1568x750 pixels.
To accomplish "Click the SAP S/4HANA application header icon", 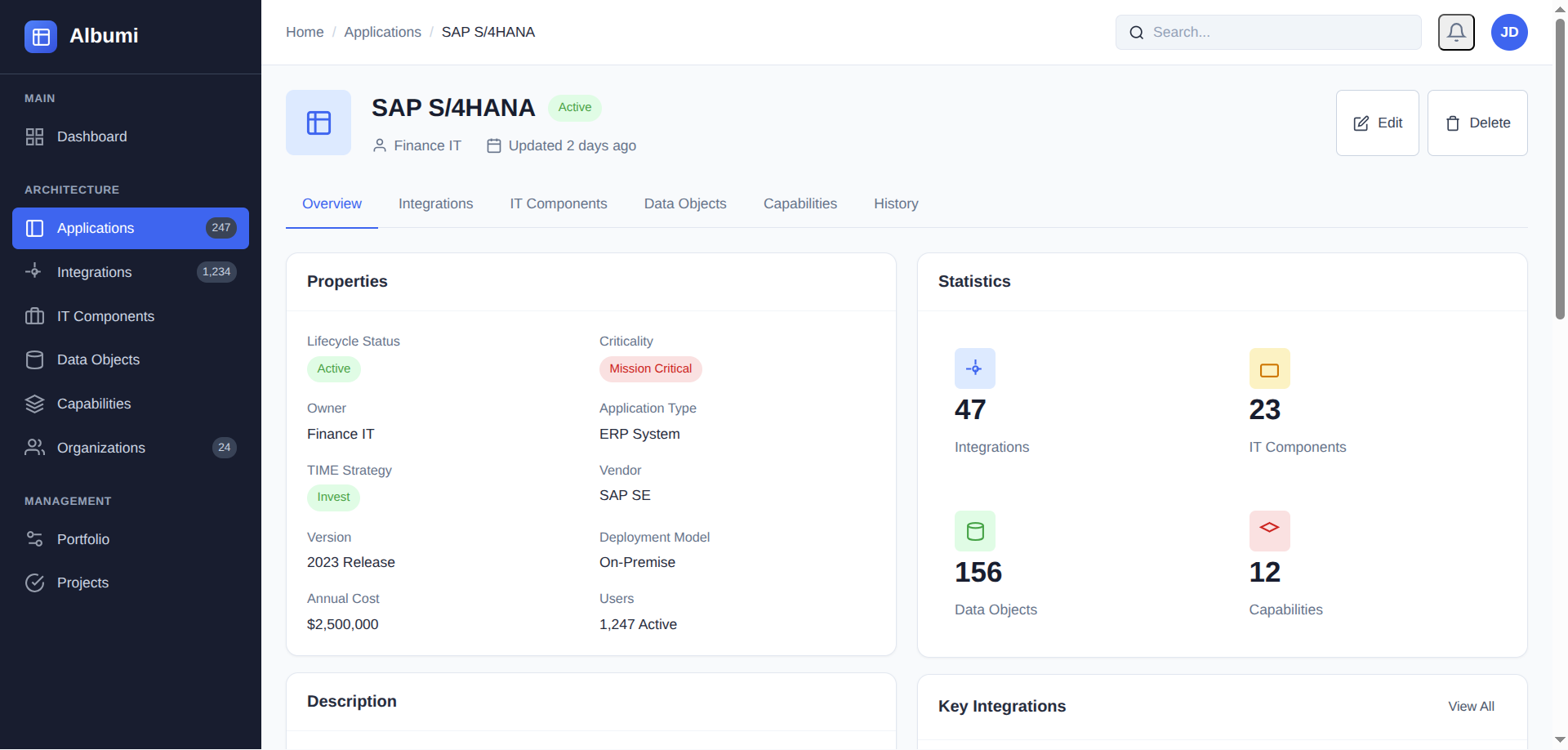I will 318,123.
